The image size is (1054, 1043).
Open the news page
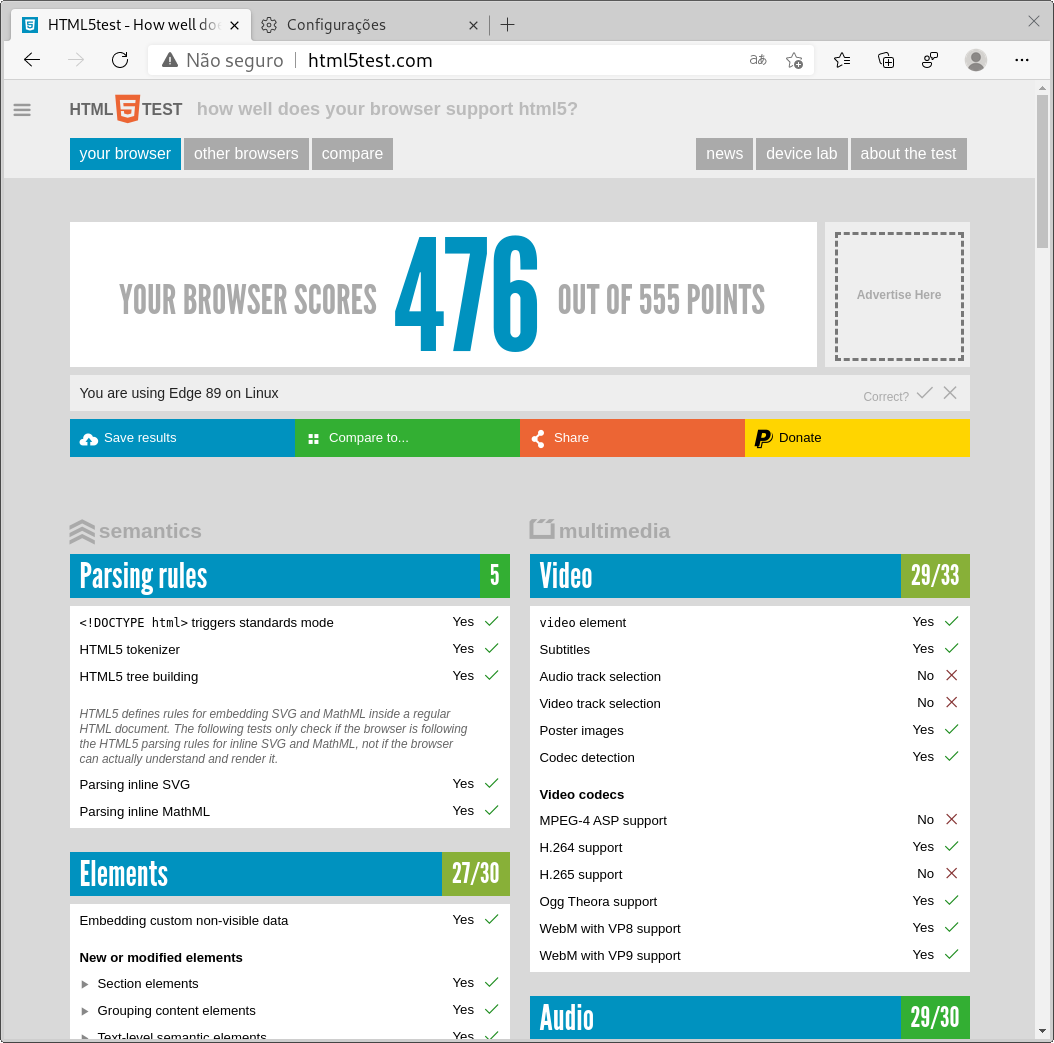725,154
